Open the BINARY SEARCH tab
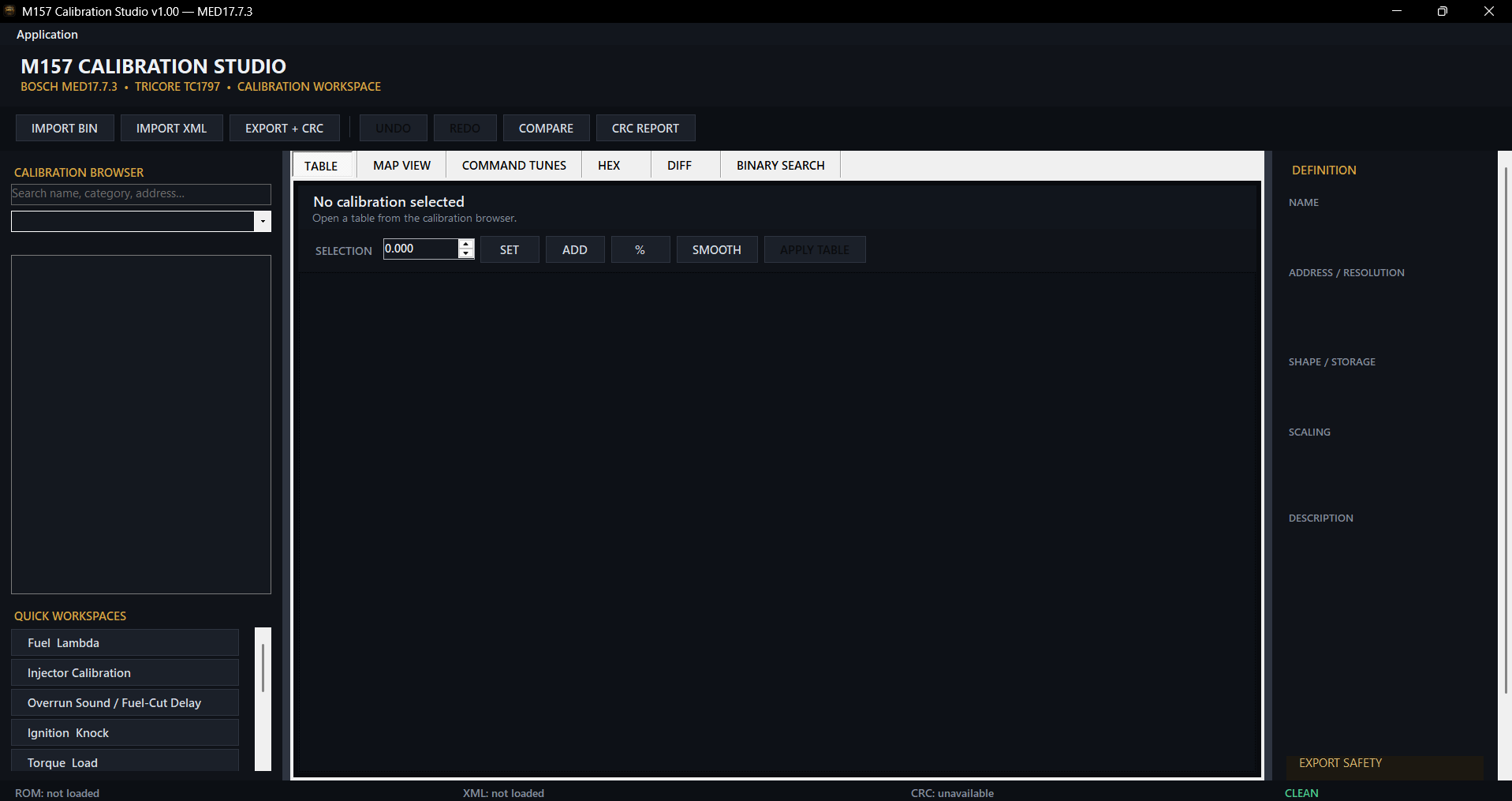1512x801 pixels. (781, 165)
